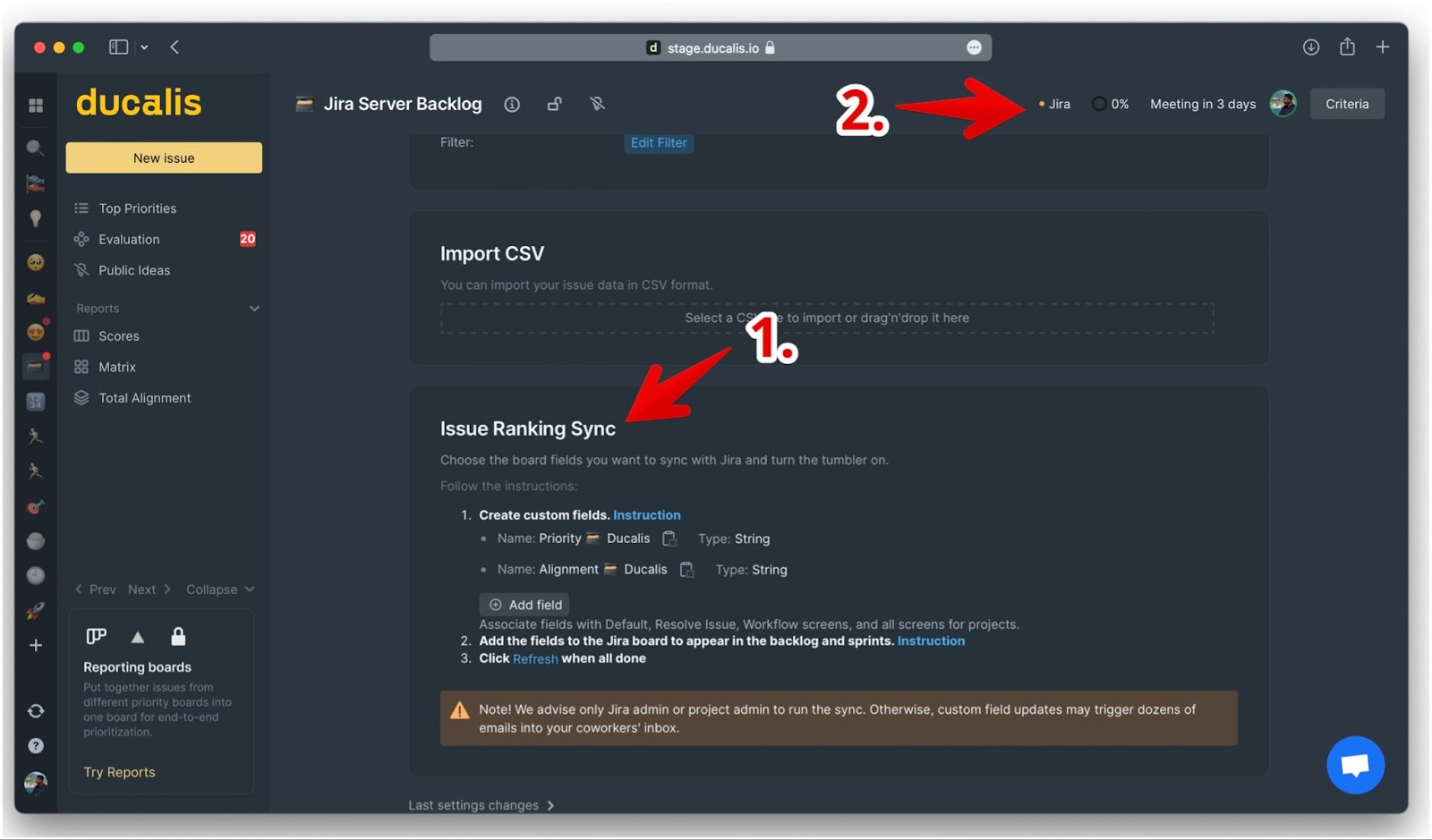This screenshot has height=840, width=1432.
Task: Open the dart target board icon
Action: (36, 507)
